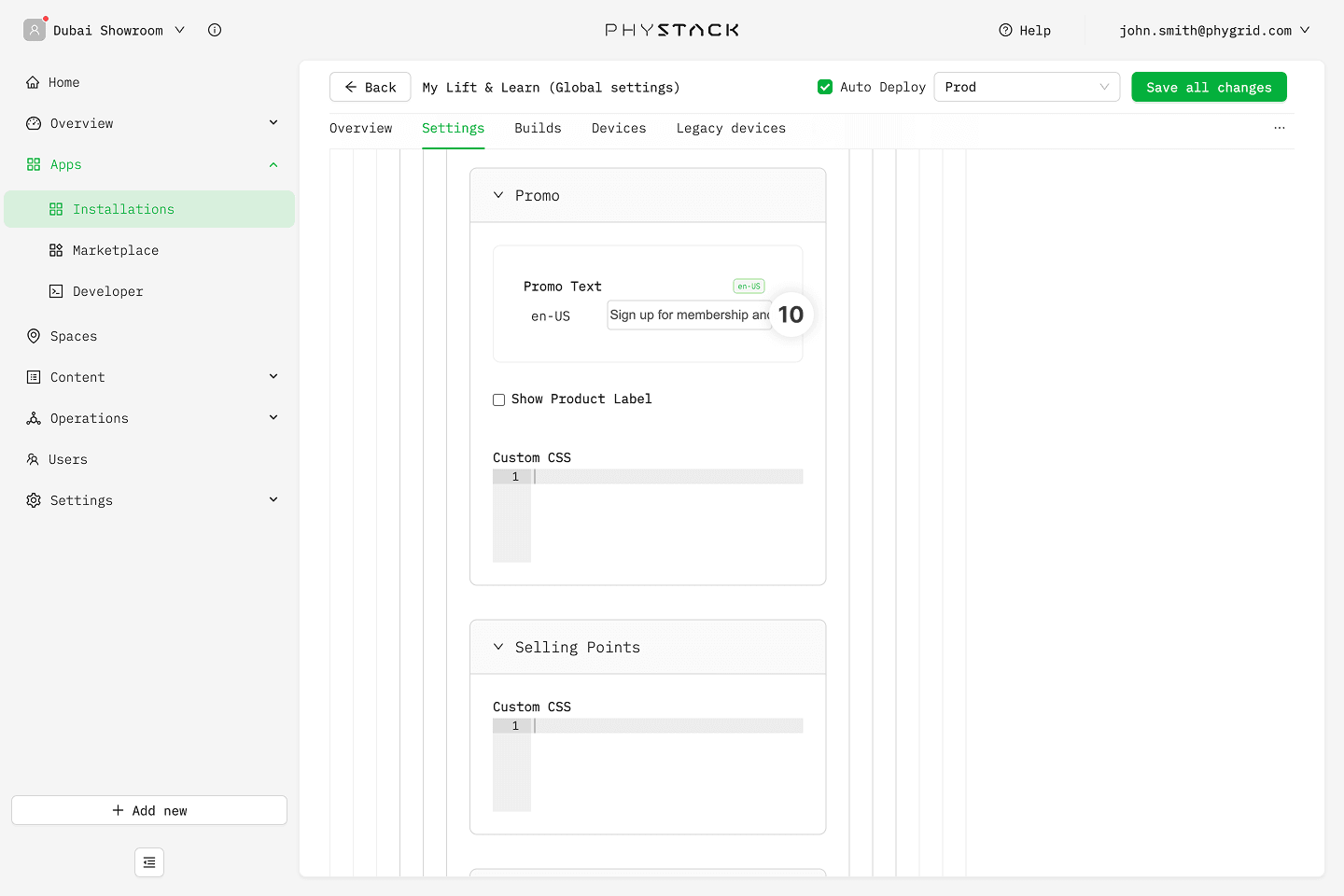
Task: Click the Installations grid icon
Action: point(56,209)
